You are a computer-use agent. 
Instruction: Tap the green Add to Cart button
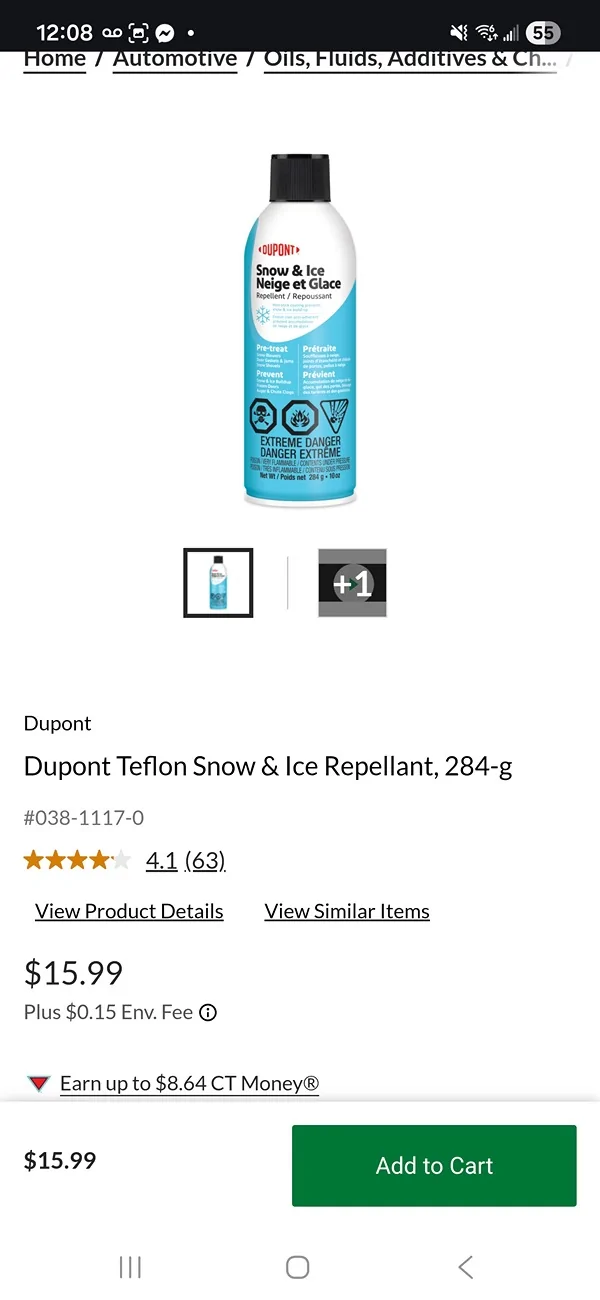click(434, 1165)
